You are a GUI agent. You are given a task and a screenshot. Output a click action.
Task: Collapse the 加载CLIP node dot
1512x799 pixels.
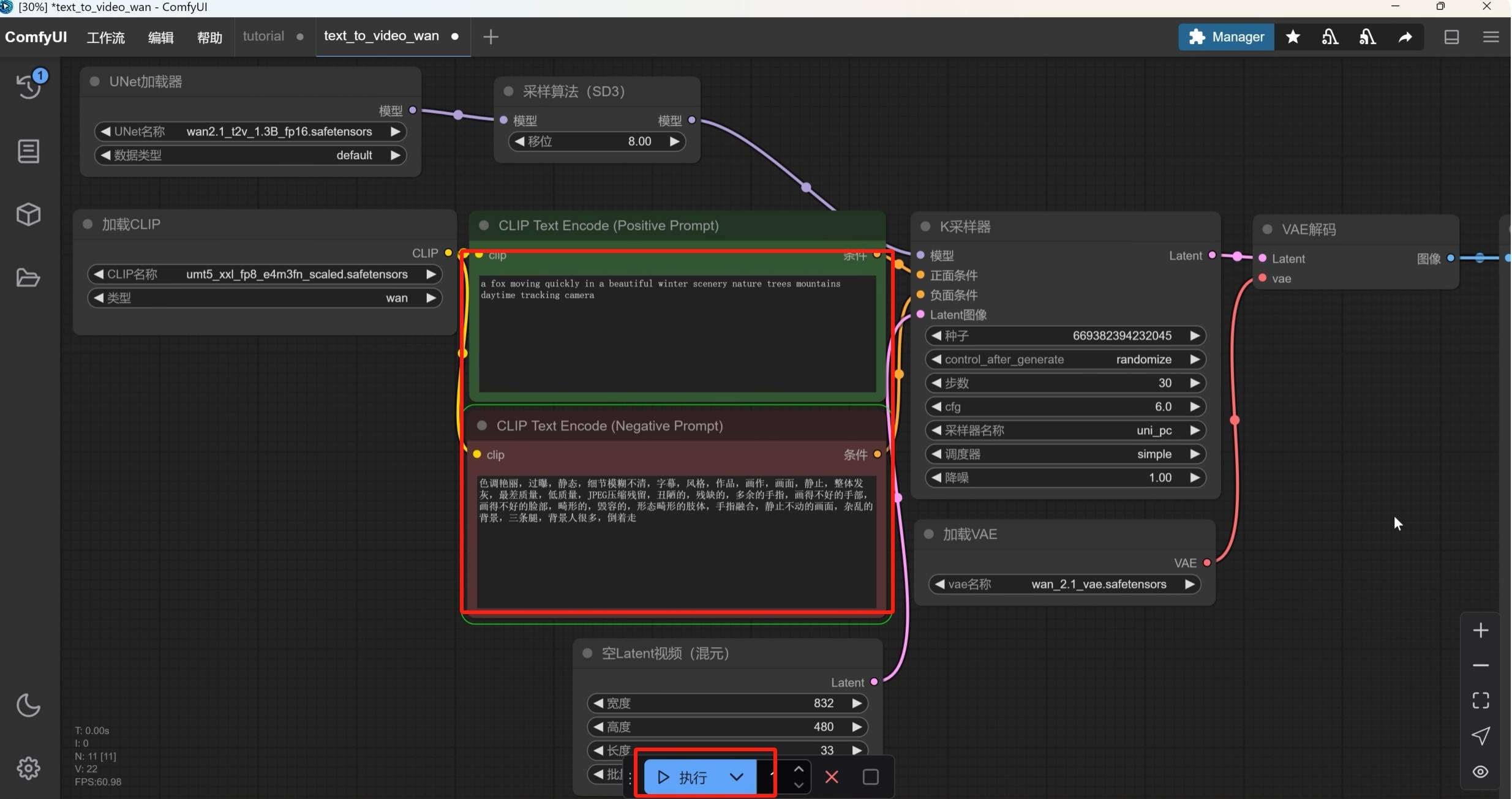(88, 224)
